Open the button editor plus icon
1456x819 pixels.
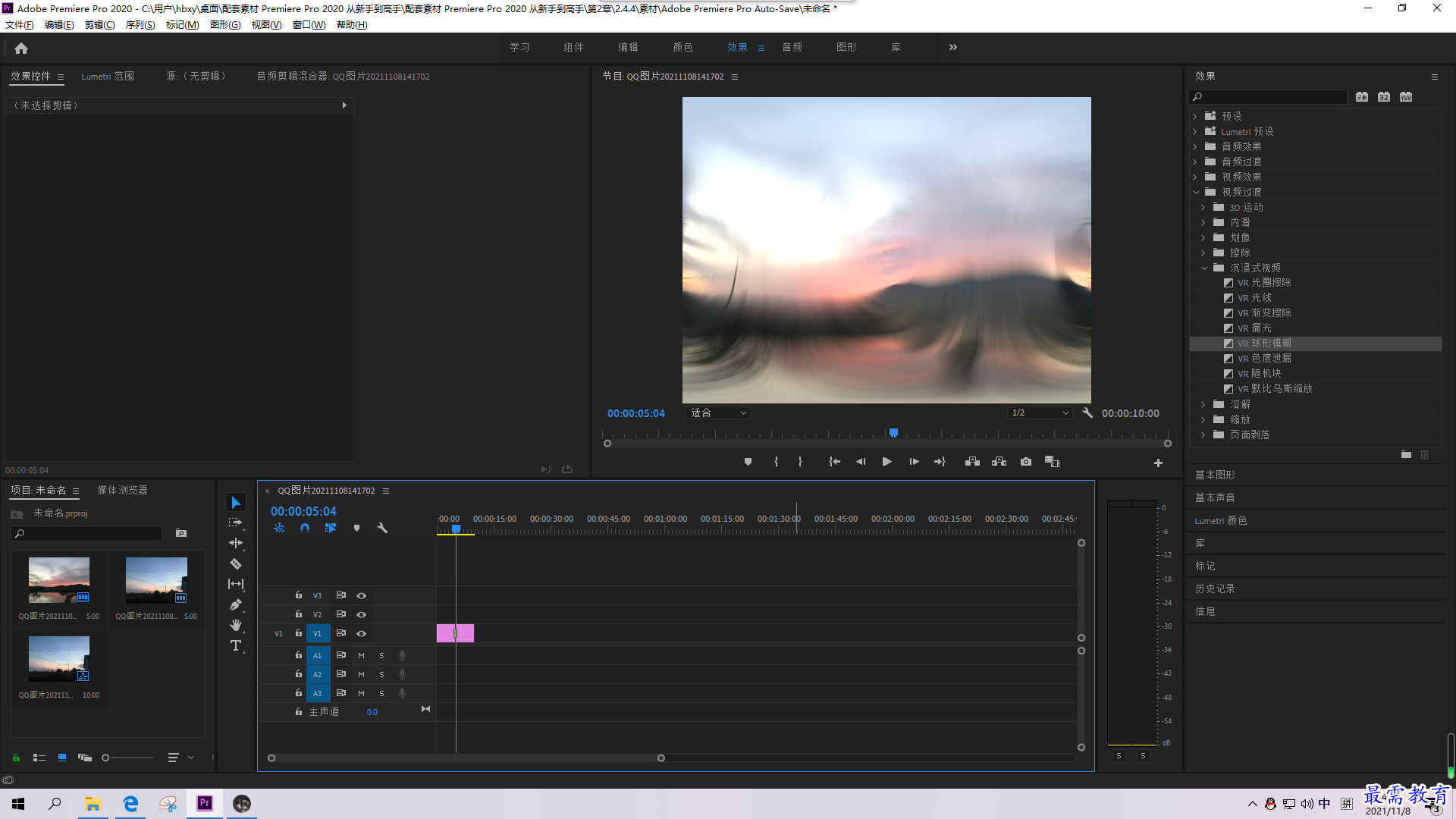(1158, 463)
